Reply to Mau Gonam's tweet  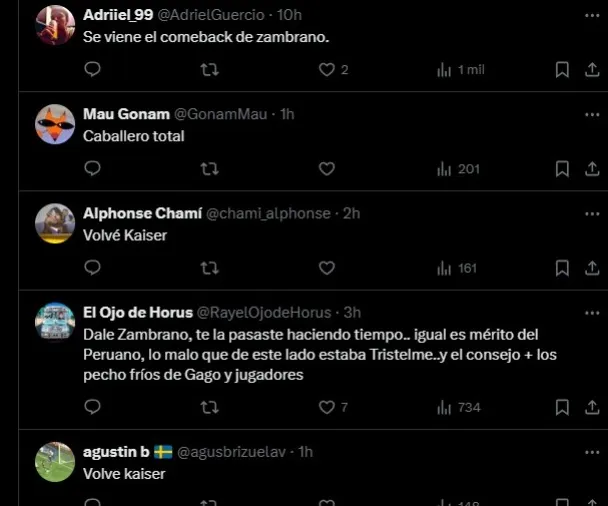point(92,169)
